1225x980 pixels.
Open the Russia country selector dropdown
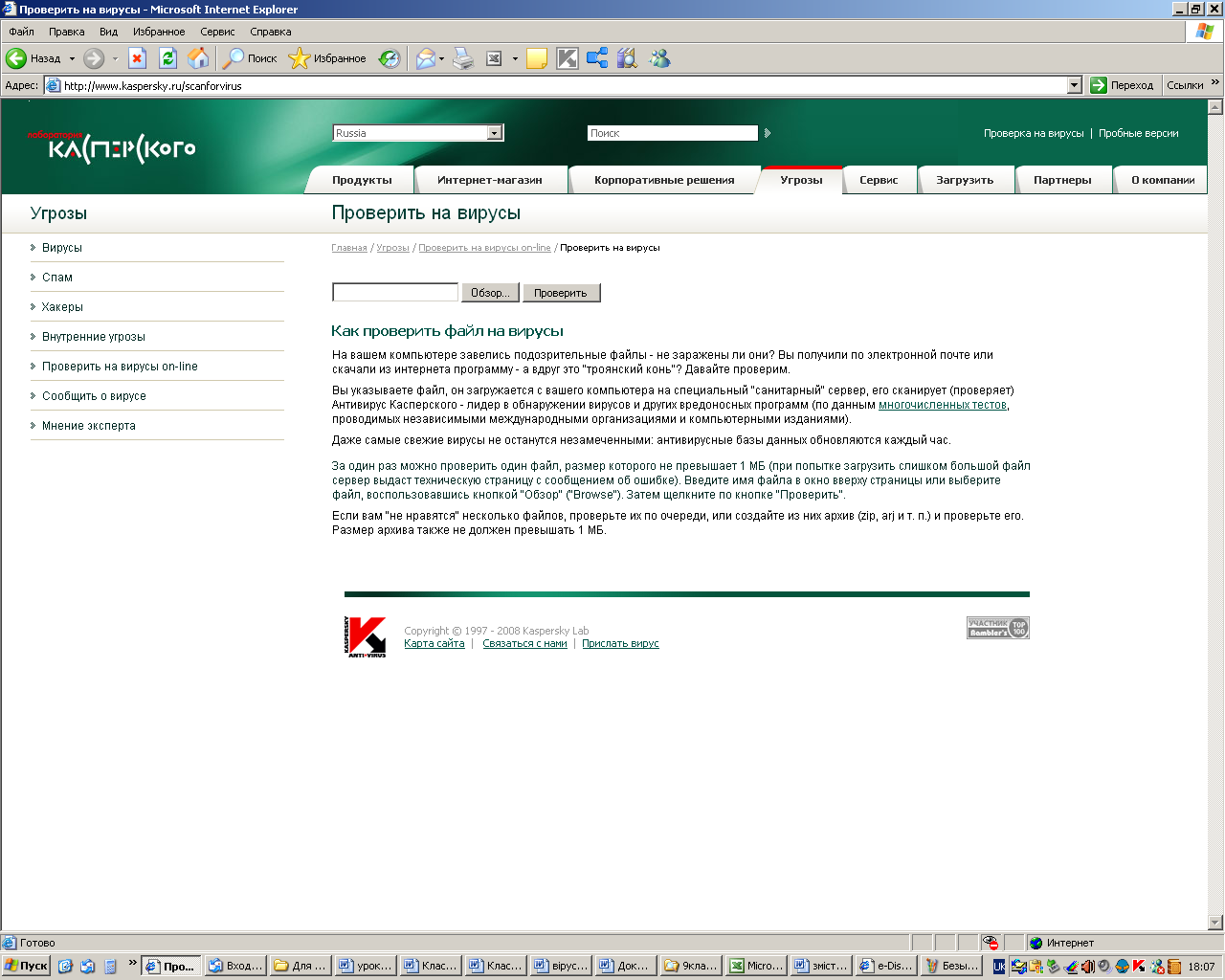[x=418, y=133]
